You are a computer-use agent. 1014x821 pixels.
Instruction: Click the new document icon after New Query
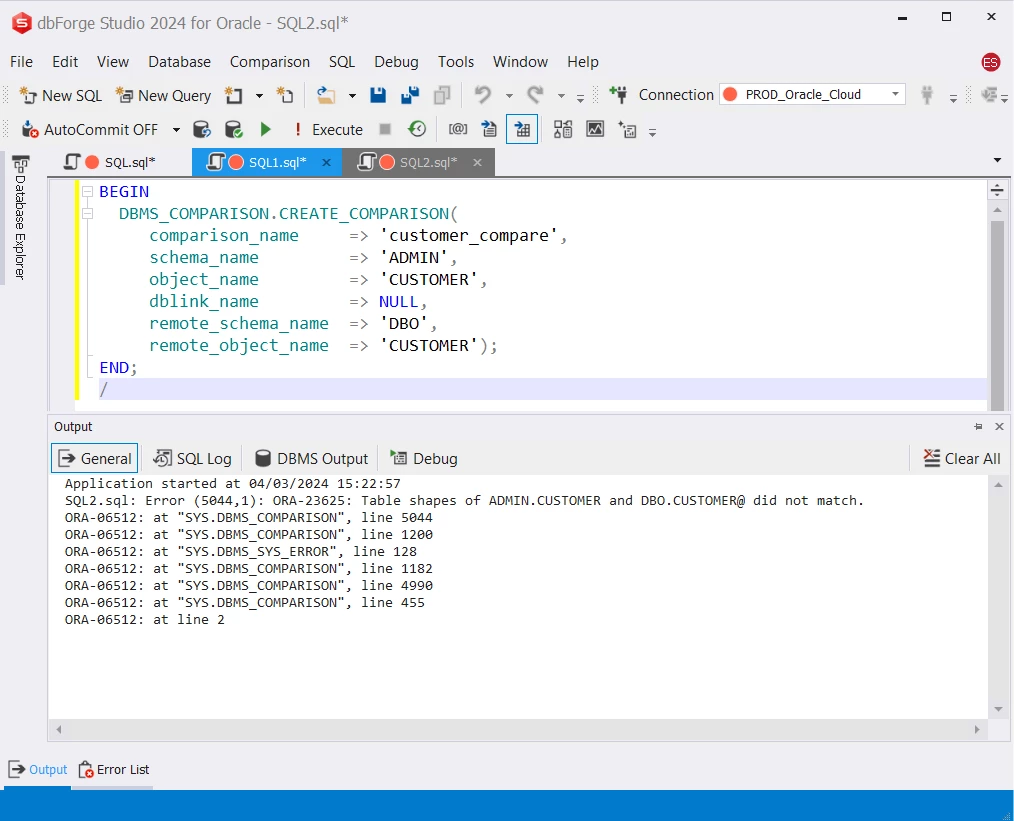tap(233, 96)
